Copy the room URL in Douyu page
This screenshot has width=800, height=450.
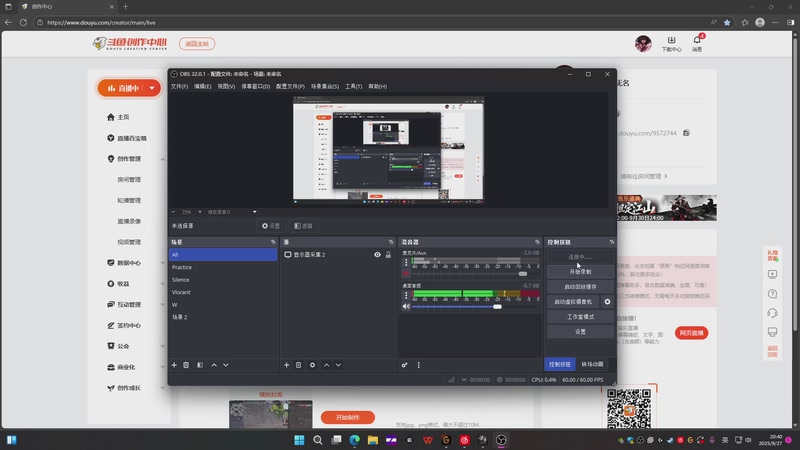[686, 133]
